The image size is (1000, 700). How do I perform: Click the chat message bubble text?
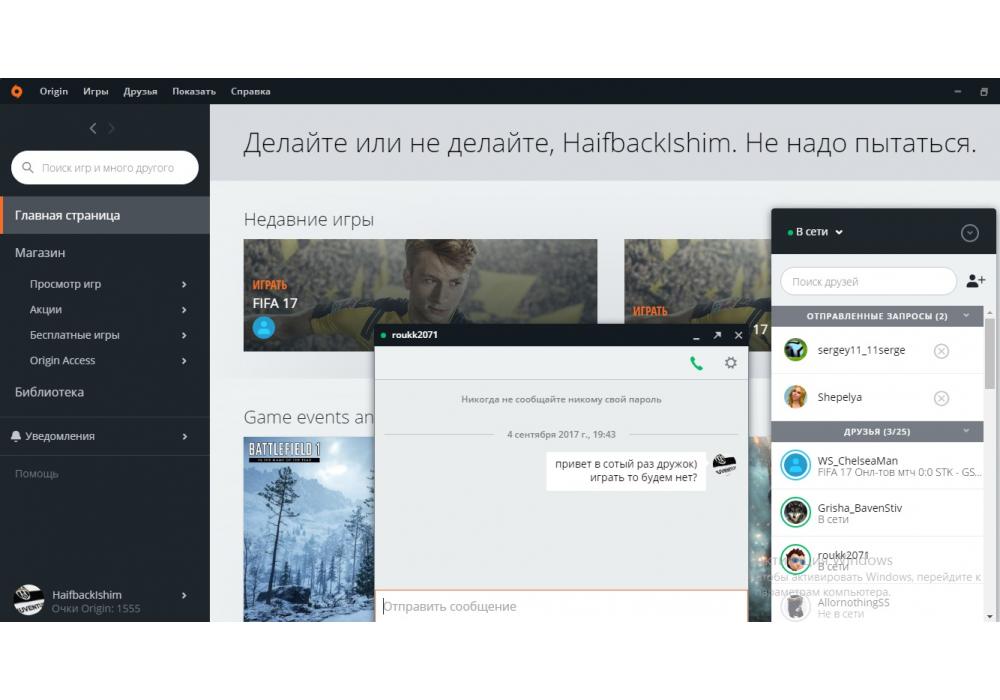coord(626,470)
